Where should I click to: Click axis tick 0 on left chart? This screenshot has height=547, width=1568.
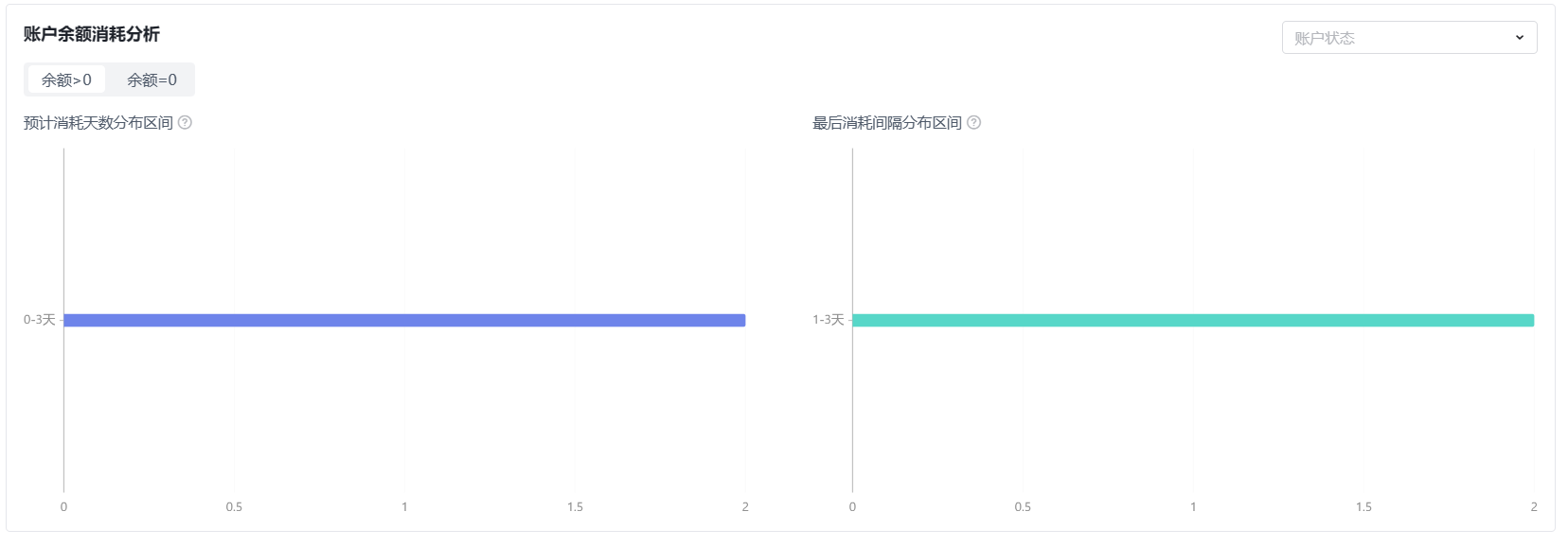63,507
